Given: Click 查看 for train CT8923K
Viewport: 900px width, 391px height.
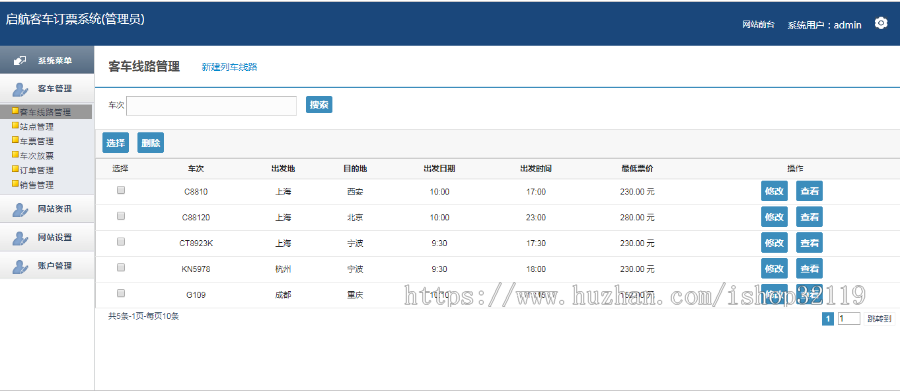Looking at the screenshot, I should 809,243.
